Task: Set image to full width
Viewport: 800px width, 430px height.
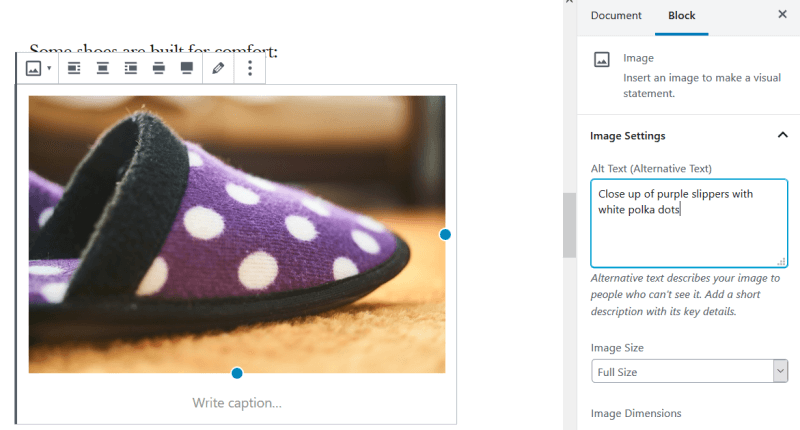Action: coord(187,68)
